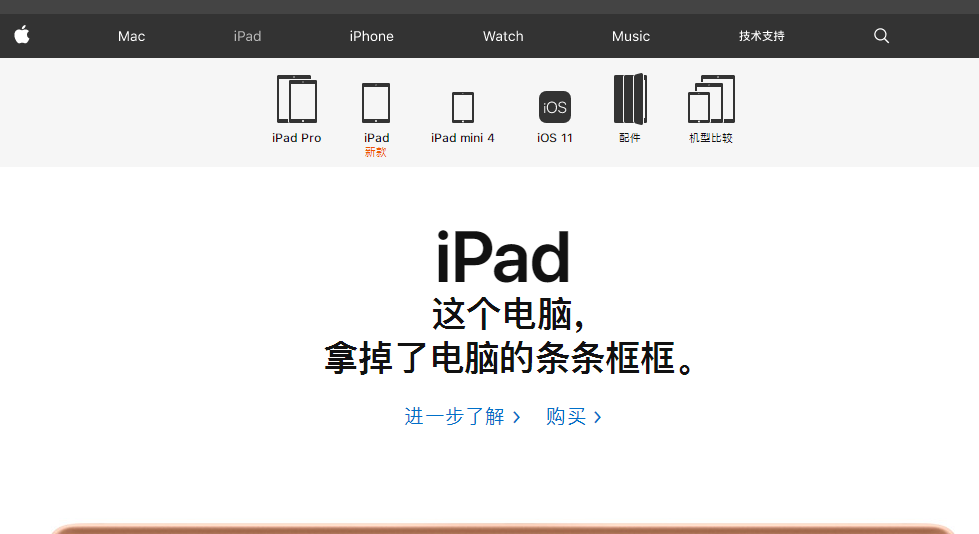This screenshot has height=534, width=979.
Task: Click the iOS 11 text label
Action: [554, 137]
